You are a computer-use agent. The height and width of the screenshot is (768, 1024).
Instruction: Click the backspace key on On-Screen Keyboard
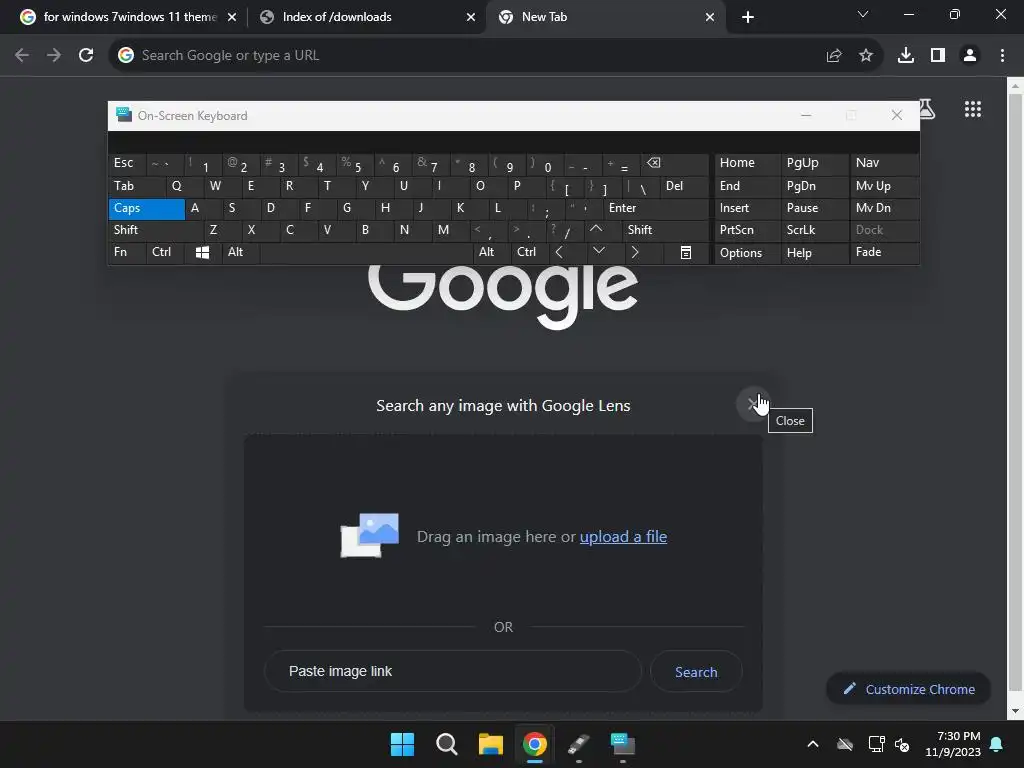click(653, 163)
